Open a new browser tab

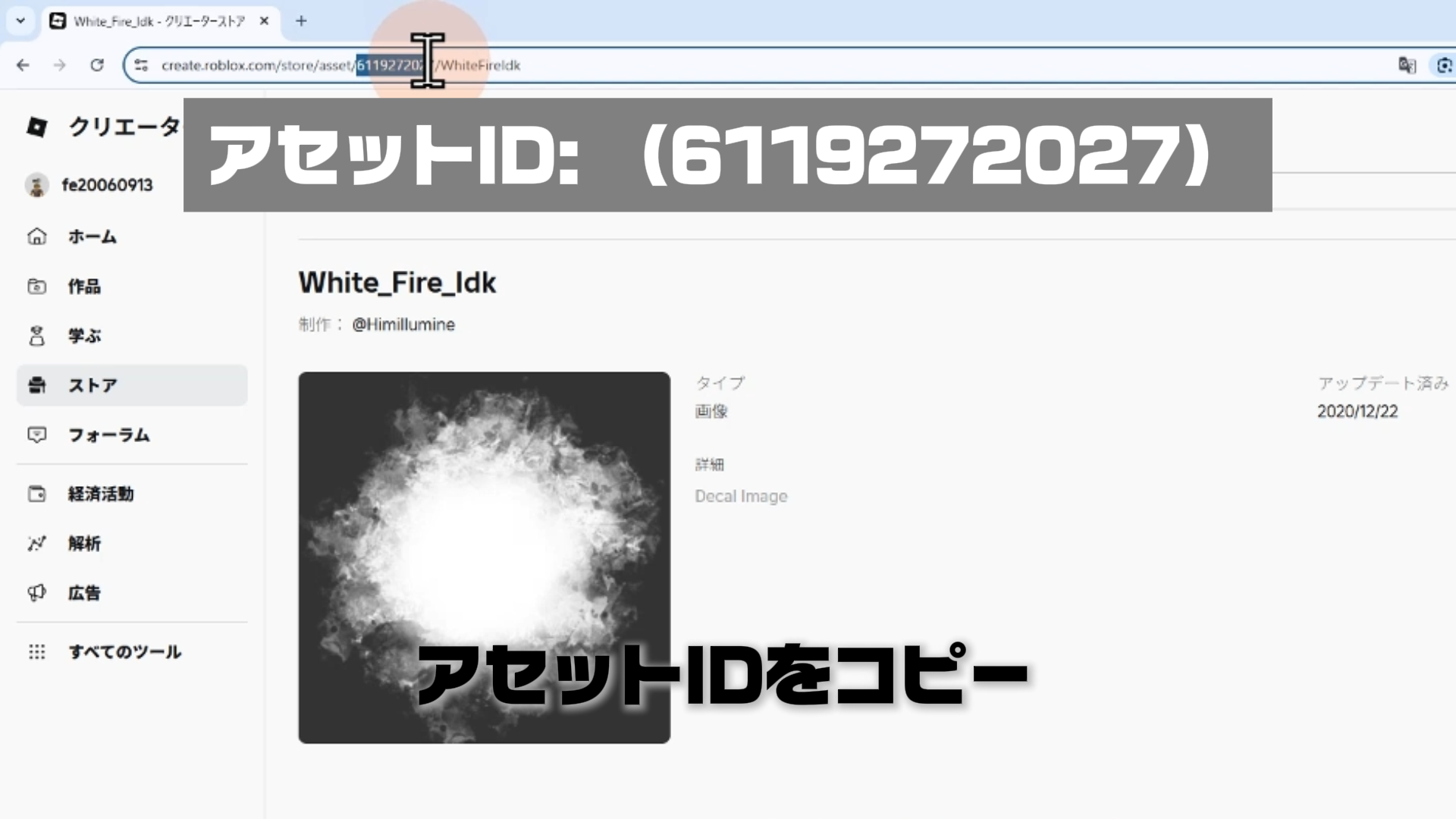pos(301,21)
